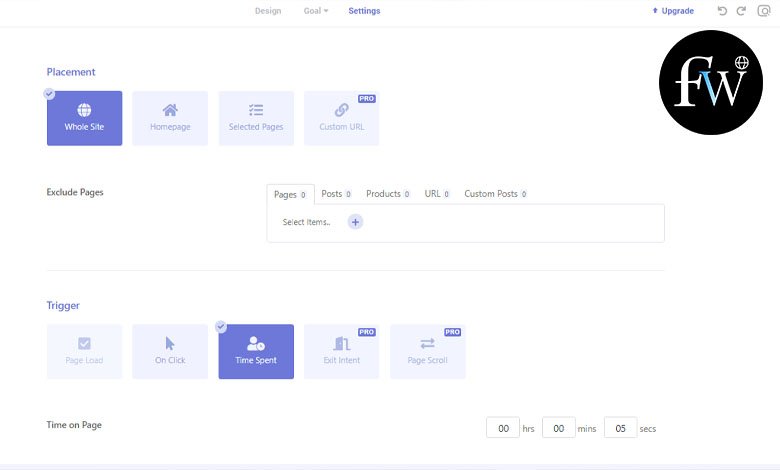Click the PRO badge on Exit Intent
The width and height of the screenshot is (780, 470).
[x=367, y=332]
